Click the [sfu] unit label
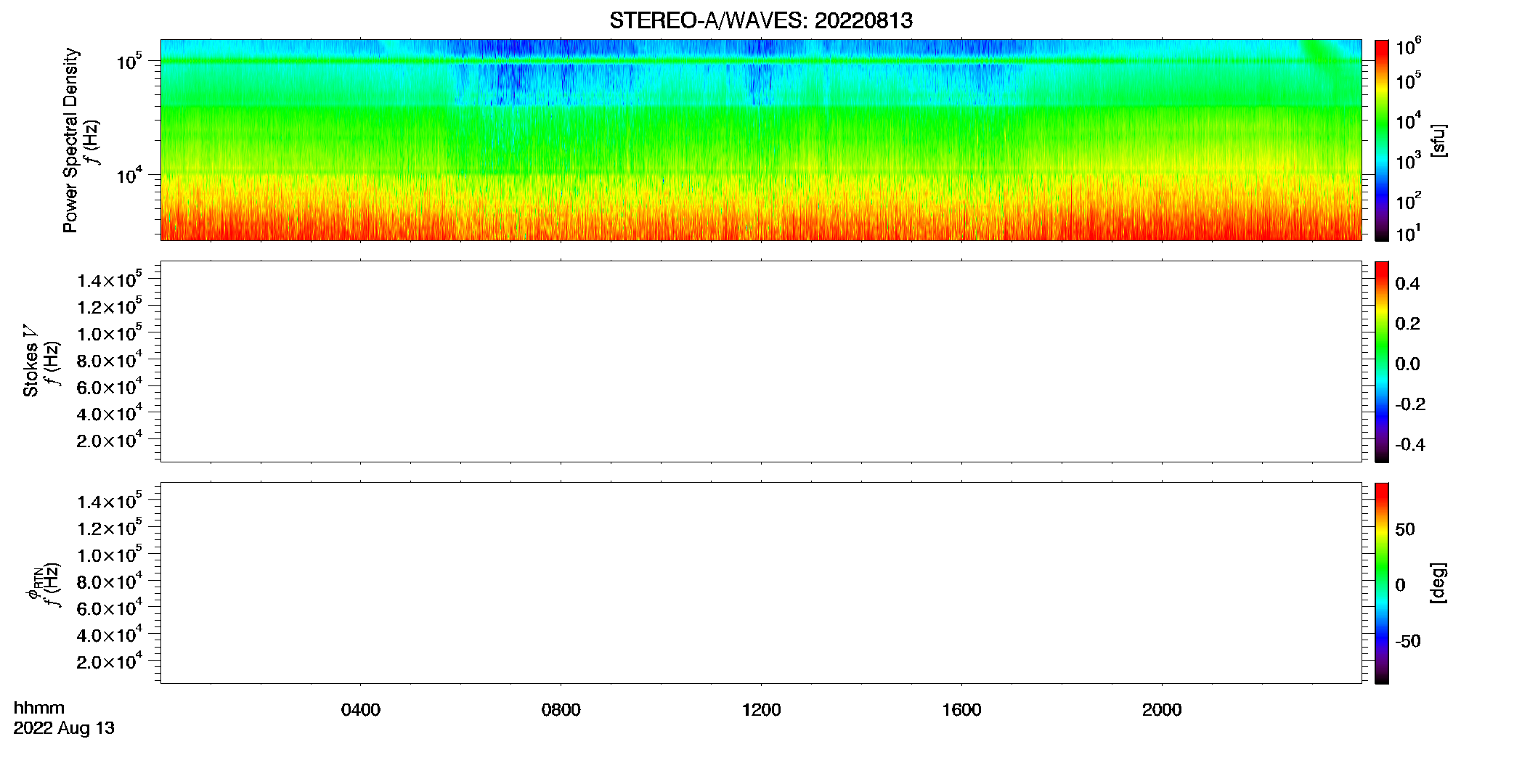Screen dimensions: 1522x784 point(1438,140)
